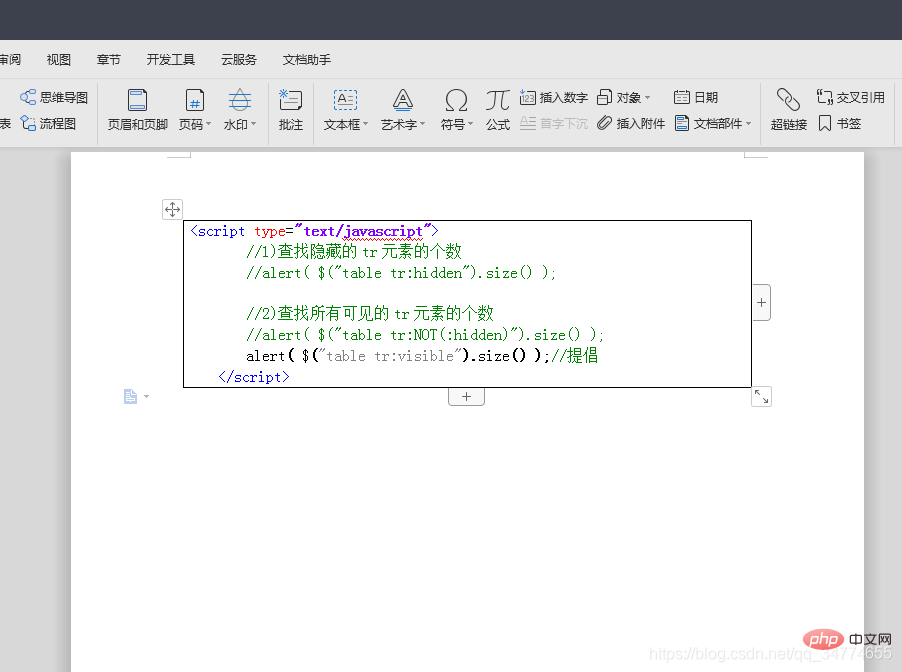Click the table move handle icon

pyautogui.click(x=172, y=209)
